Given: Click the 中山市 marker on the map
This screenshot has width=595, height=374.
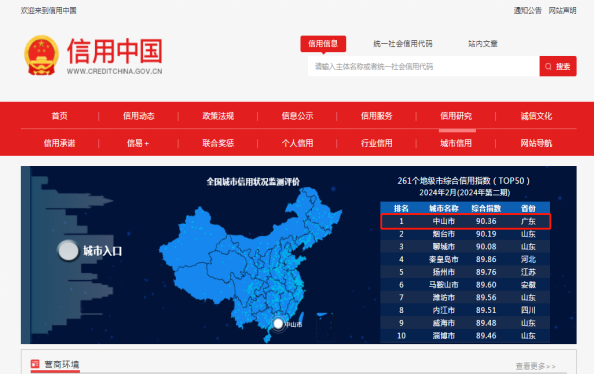Looking at the screenshot, I should (278, 324).
